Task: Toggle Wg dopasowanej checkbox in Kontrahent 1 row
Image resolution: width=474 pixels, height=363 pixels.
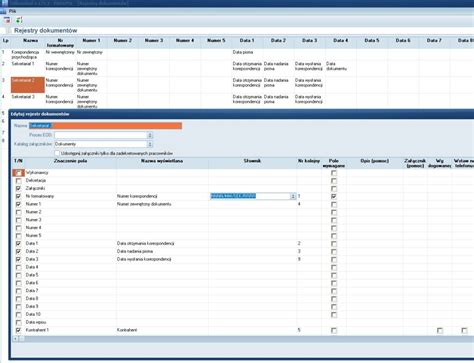Action: tap(440, 330)
